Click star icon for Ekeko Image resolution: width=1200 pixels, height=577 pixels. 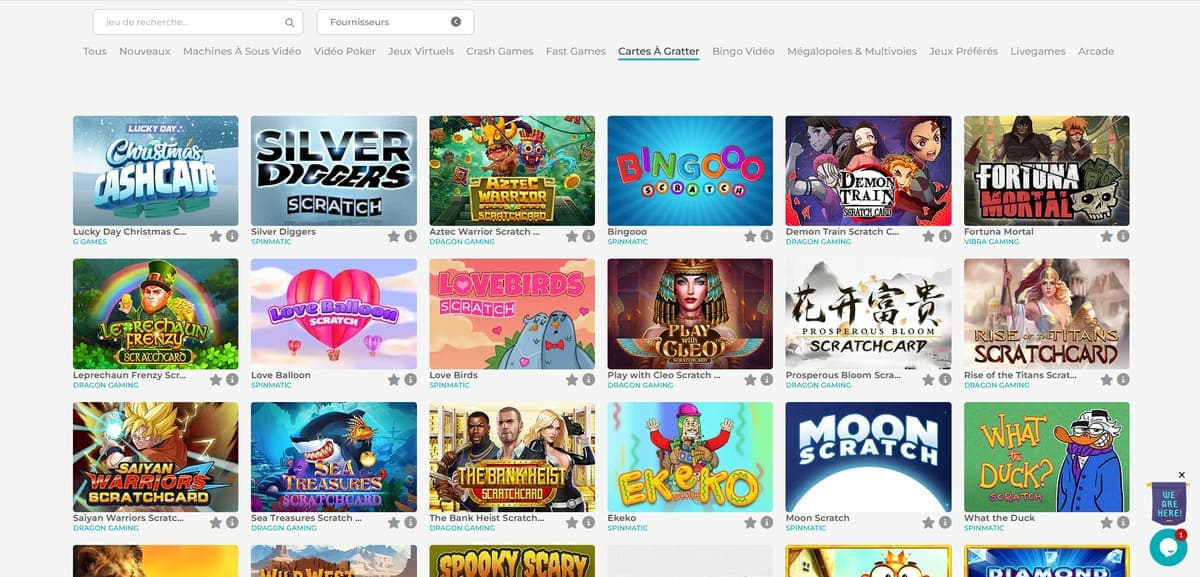pyautogui.click(x=750, y=523)
